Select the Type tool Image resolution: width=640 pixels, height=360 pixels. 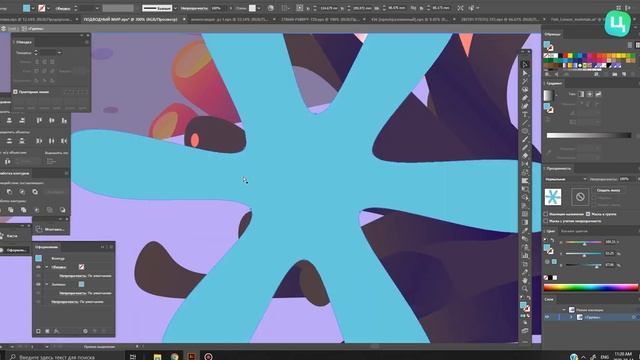click(525, 115)
